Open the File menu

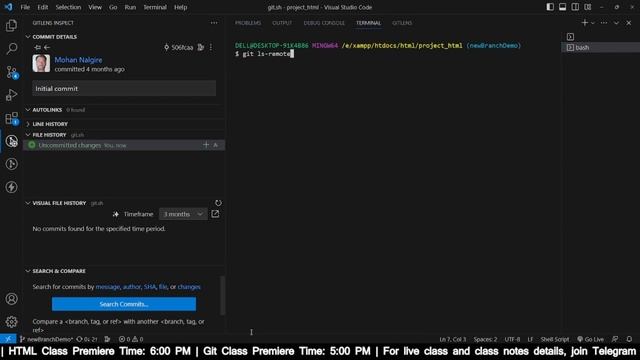pos(25,7)
